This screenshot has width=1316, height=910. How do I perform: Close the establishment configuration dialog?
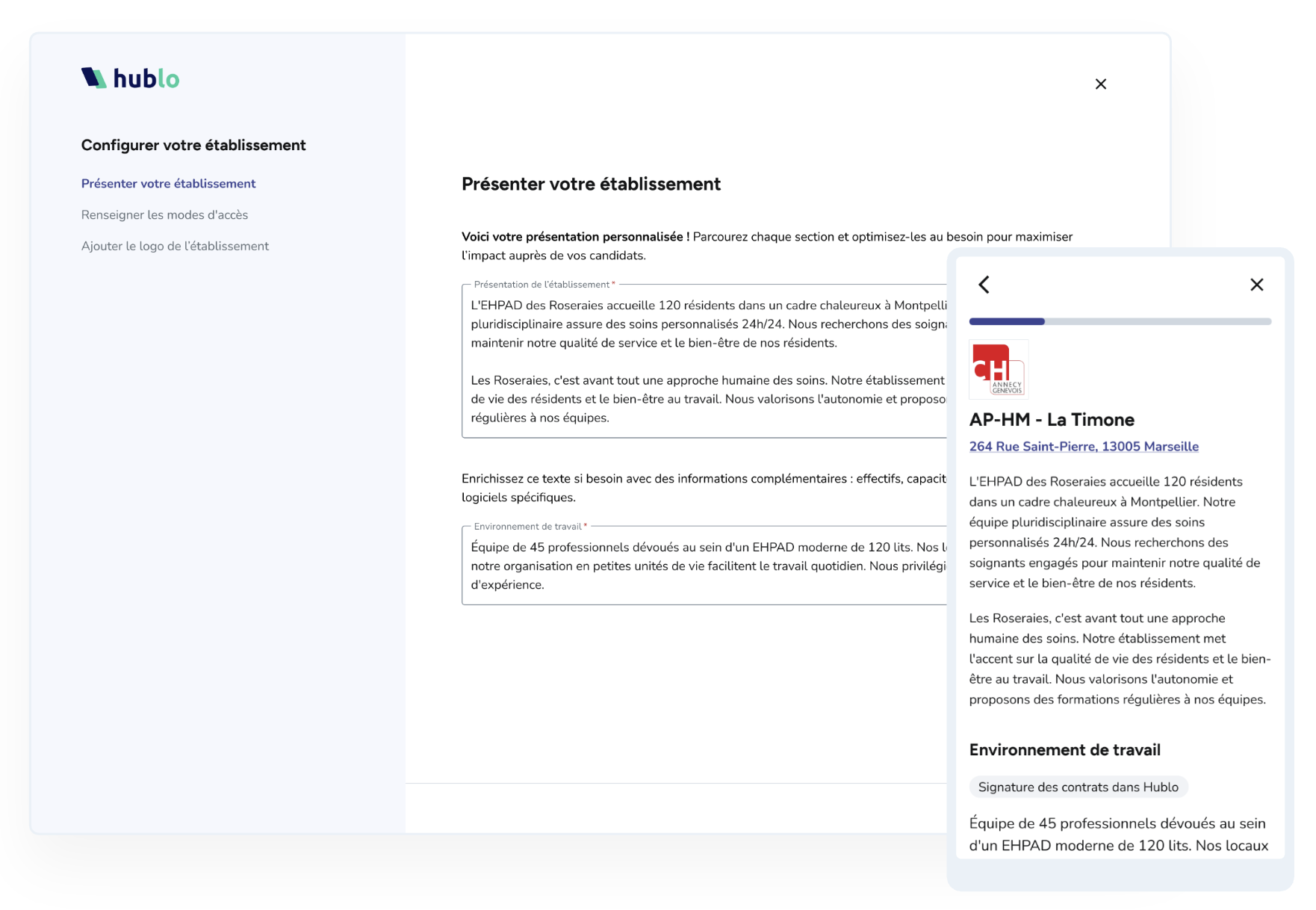(1100, 84)
